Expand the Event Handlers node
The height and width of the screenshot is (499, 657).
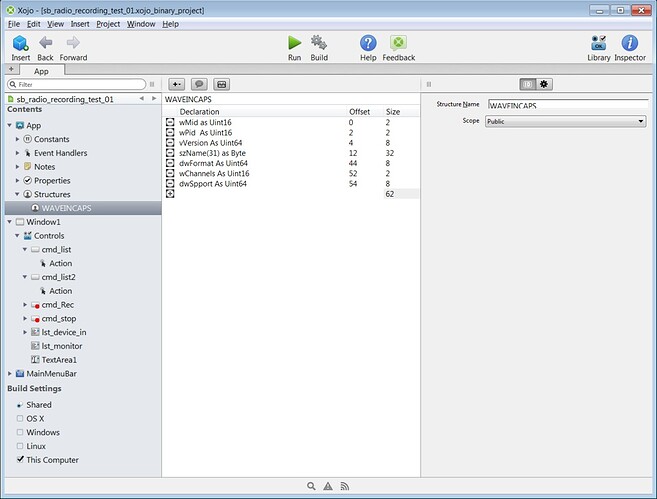(17, 153)
